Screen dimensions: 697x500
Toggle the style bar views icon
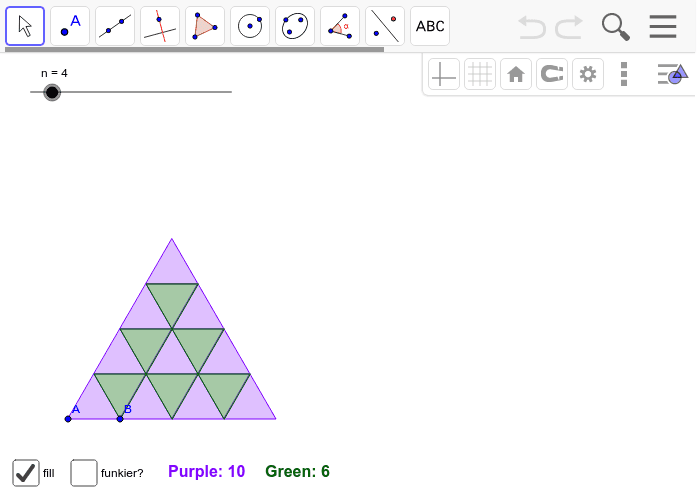click(673, 74)
